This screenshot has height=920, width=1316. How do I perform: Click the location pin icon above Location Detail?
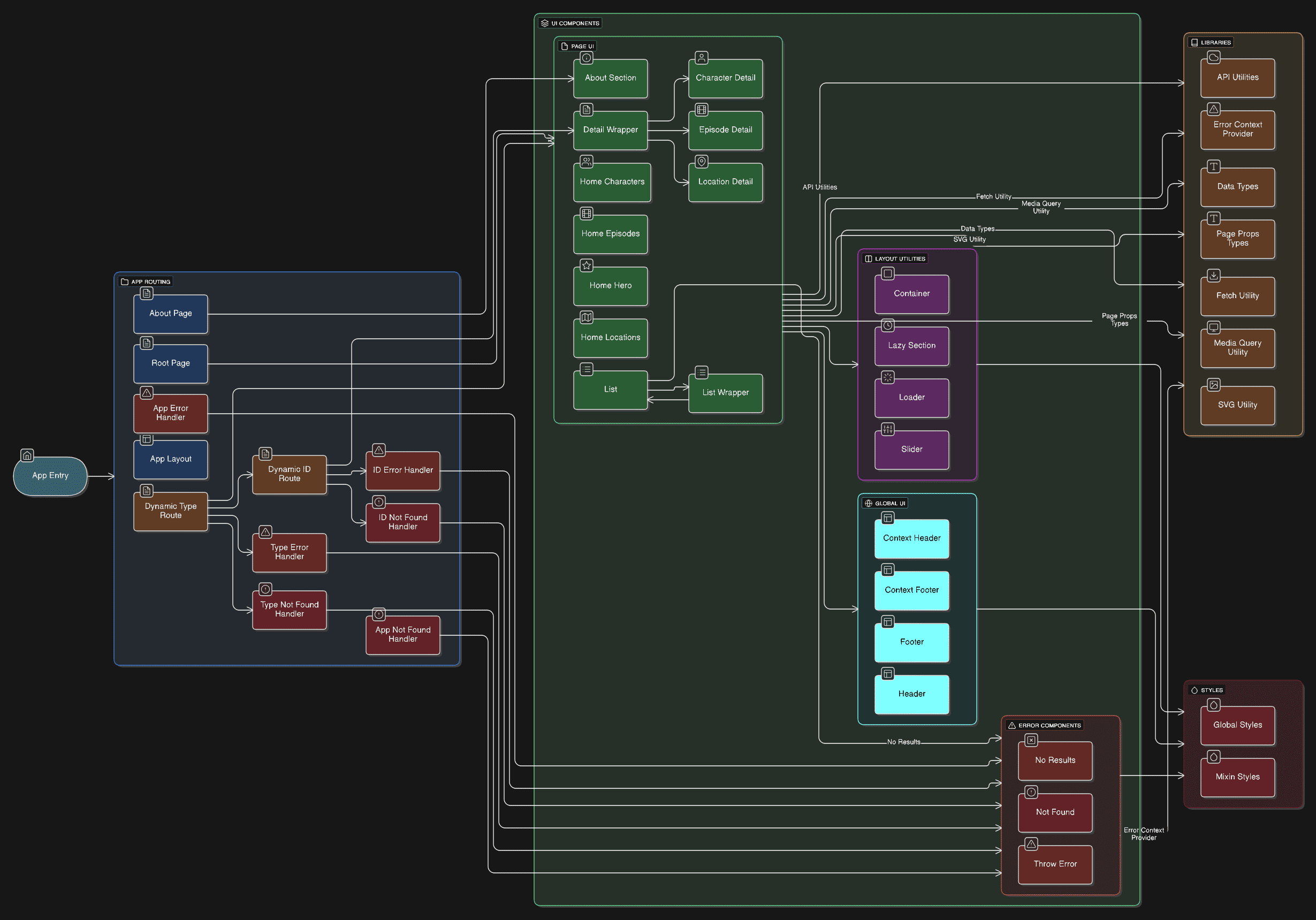tap(702, 162)
